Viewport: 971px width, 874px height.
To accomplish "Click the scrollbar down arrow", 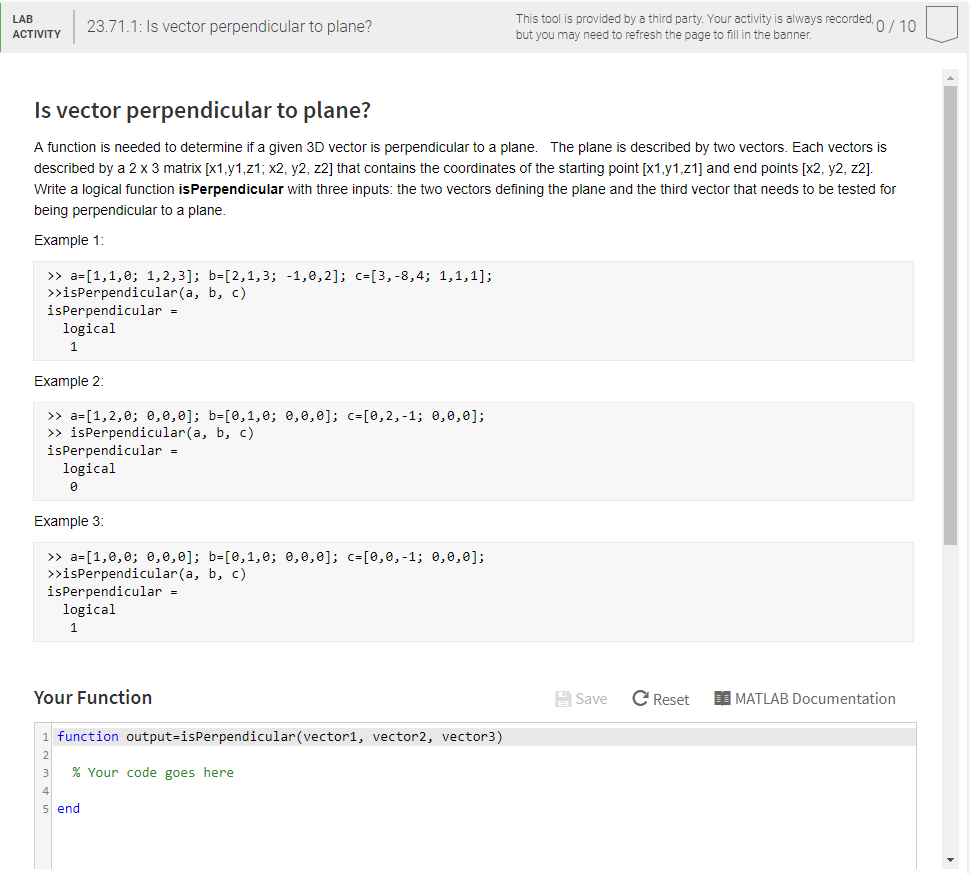I will coord(950,858).
